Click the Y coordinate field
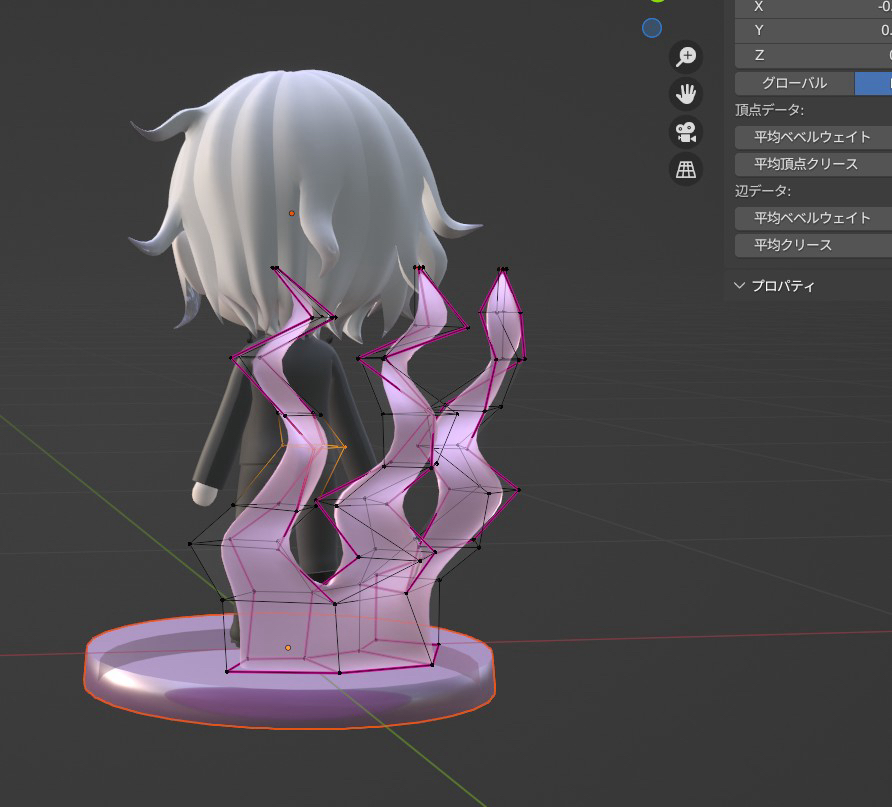This screenshot has width=892, height=807. [x=813, y=31]
